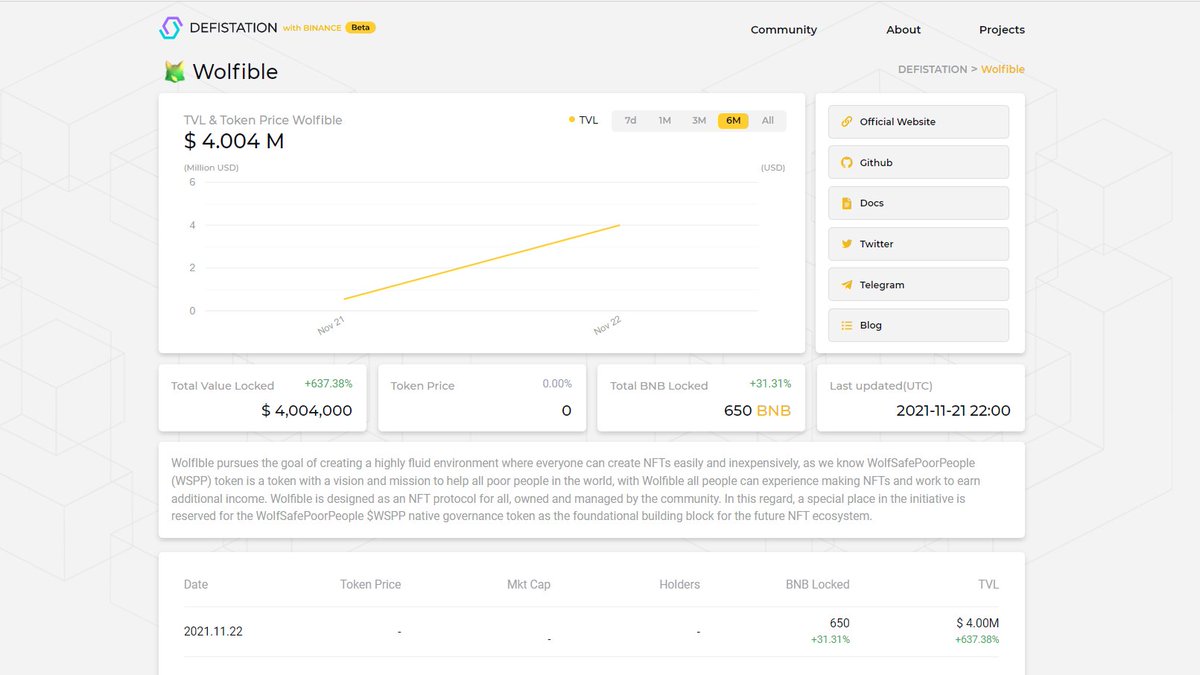Click the Blog list icon

[x=846, y=325]
